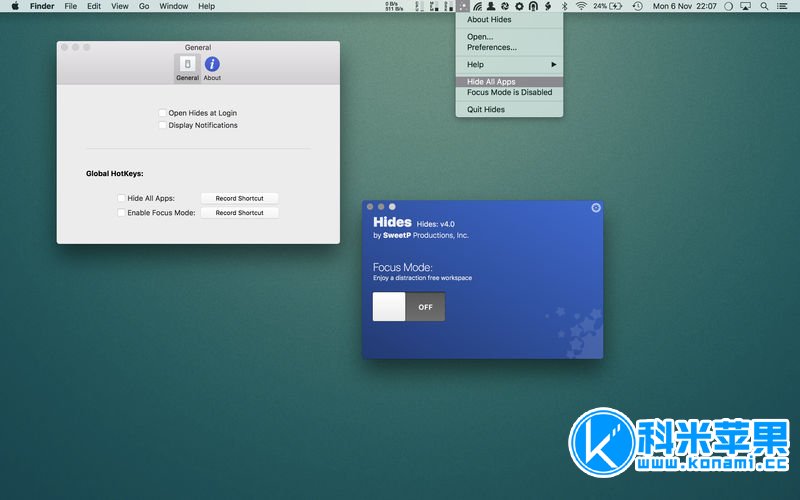Click the Global HotKeys: heading
Image resolution: width=800 pixels, height=500 pixels.
coord(115,173)
